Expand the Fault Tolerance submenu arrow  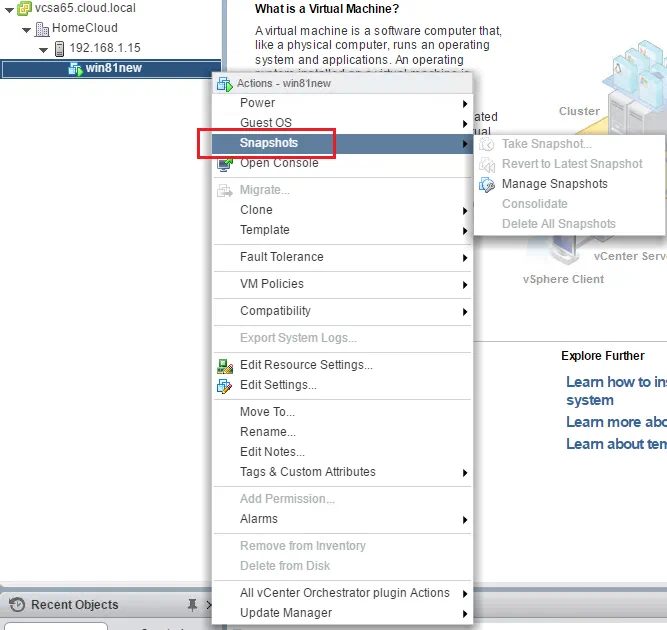click(465, 258)
